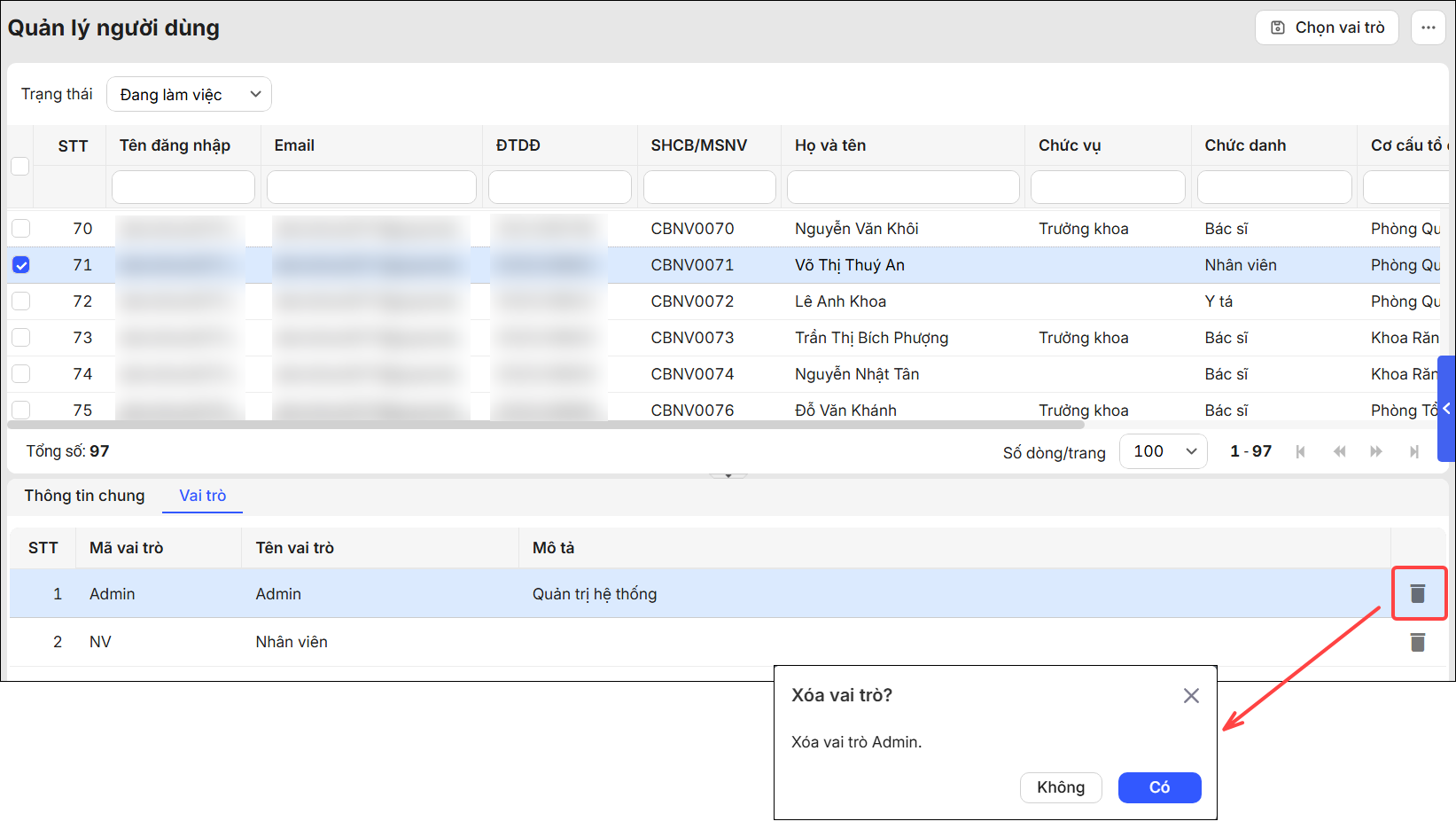Click the code CBNV0070
1456x837 pixels.
[692, 229]
